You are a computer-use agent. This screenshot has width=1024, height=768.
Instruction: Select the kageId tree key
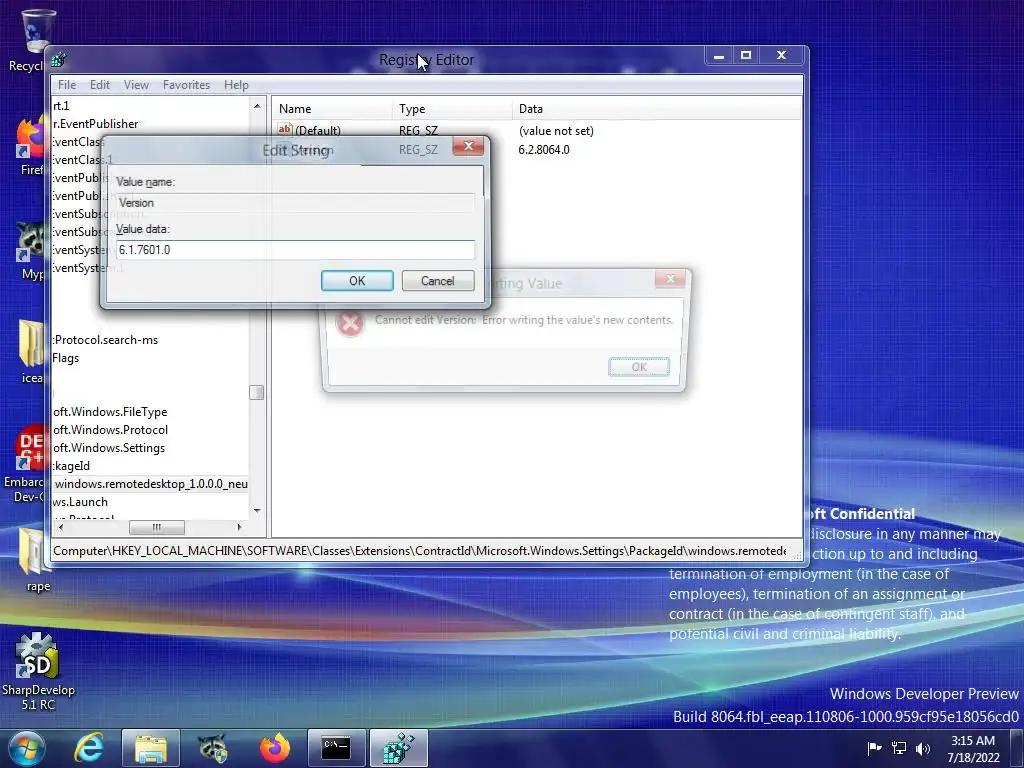[x=71, y=466]
